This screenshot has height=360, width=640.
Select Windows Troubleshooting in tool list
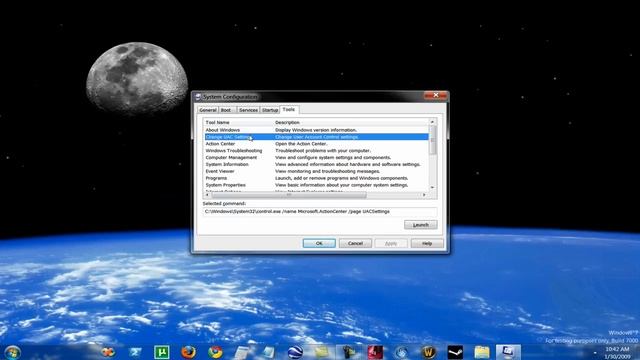click(x=316, y=151)
